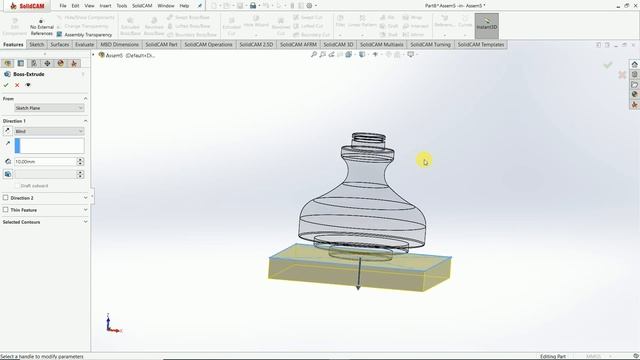Click the Boss-Extrude feature icon in PropertyManager
The width and height of the screenshot is (640, 360).
[x=7, y=74]
